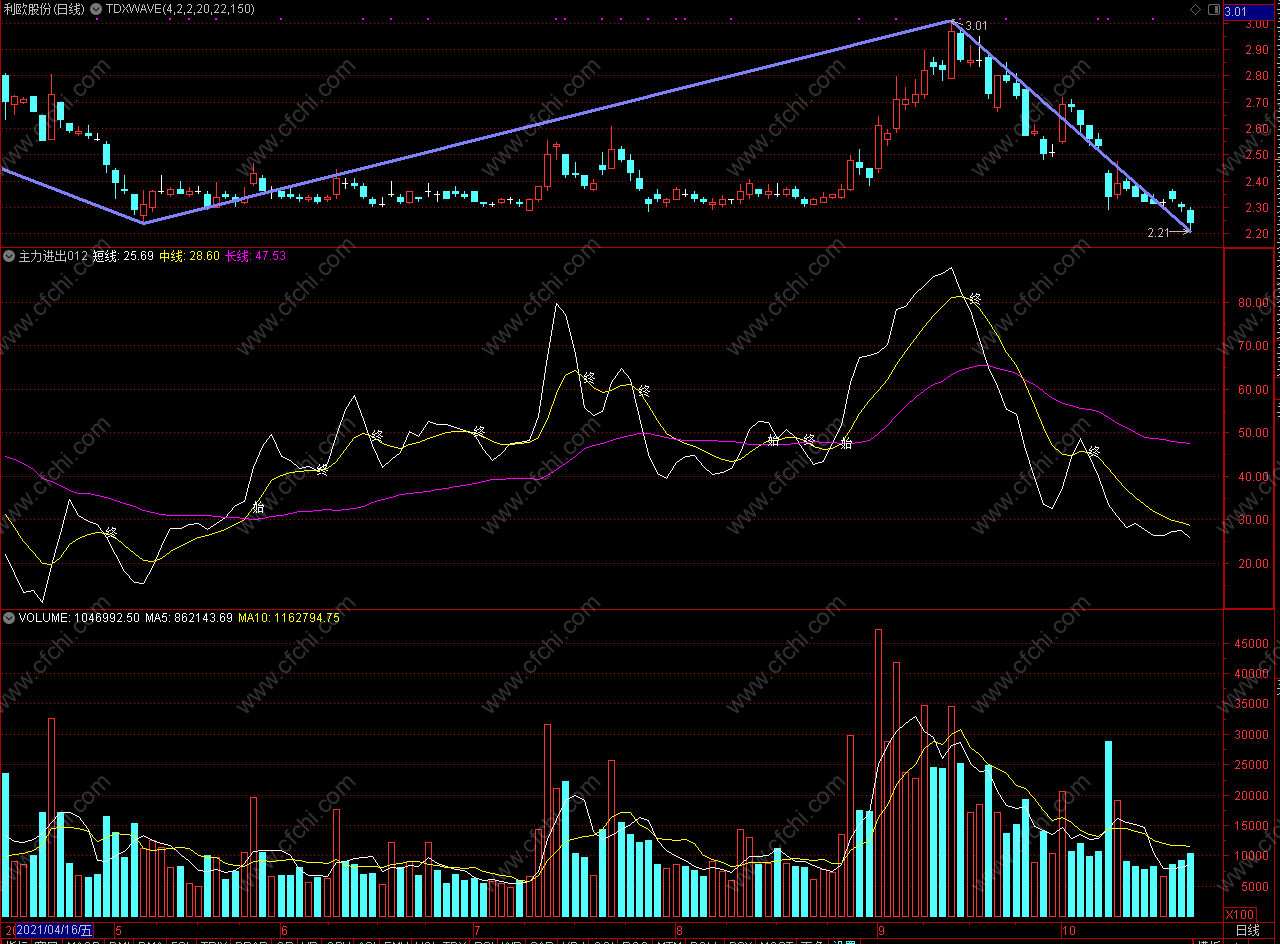
Task: Jump to month 7 on the time axis
Action: (x=476, y=931)
